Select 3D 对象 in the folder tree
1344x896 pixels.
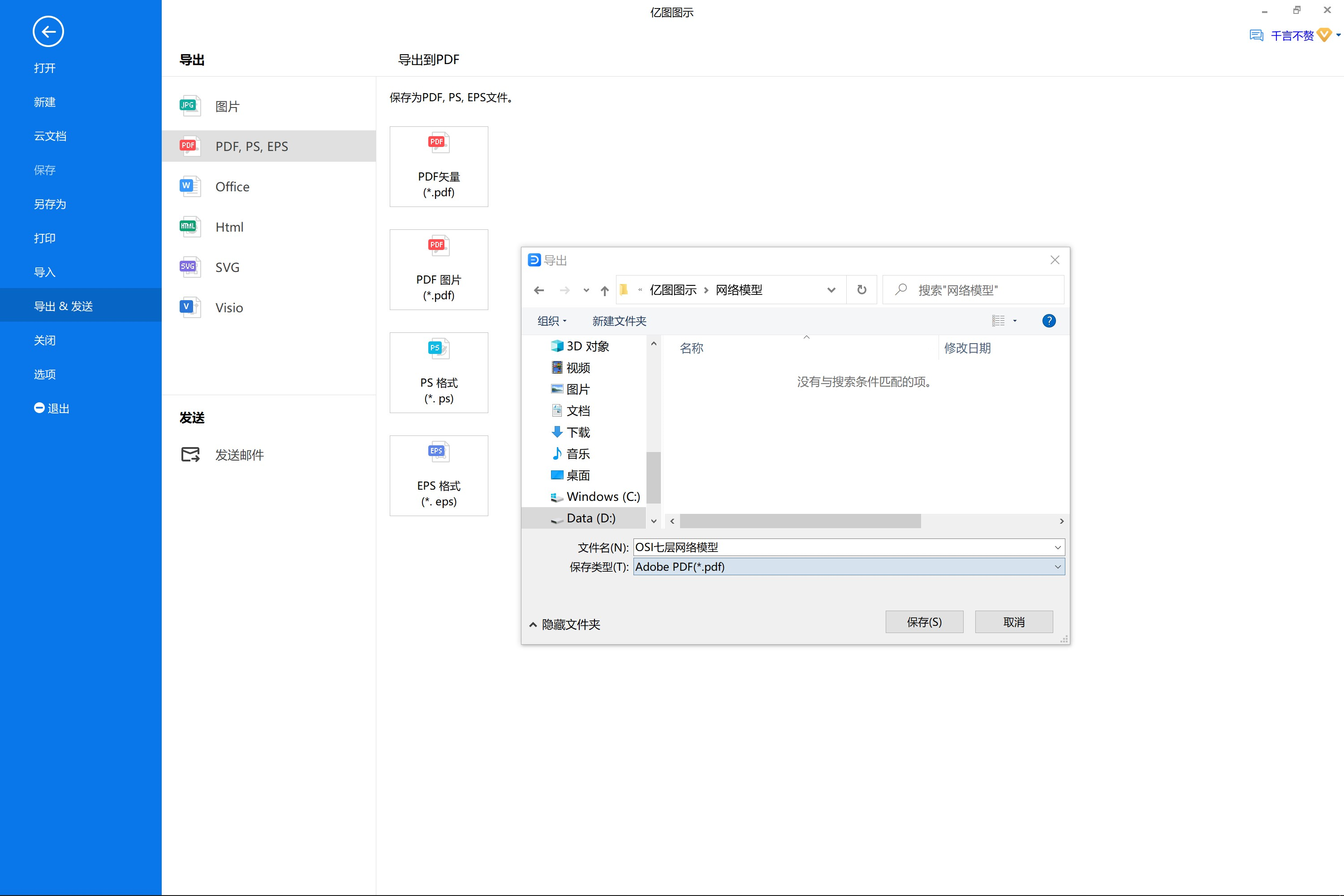(580, 346)
